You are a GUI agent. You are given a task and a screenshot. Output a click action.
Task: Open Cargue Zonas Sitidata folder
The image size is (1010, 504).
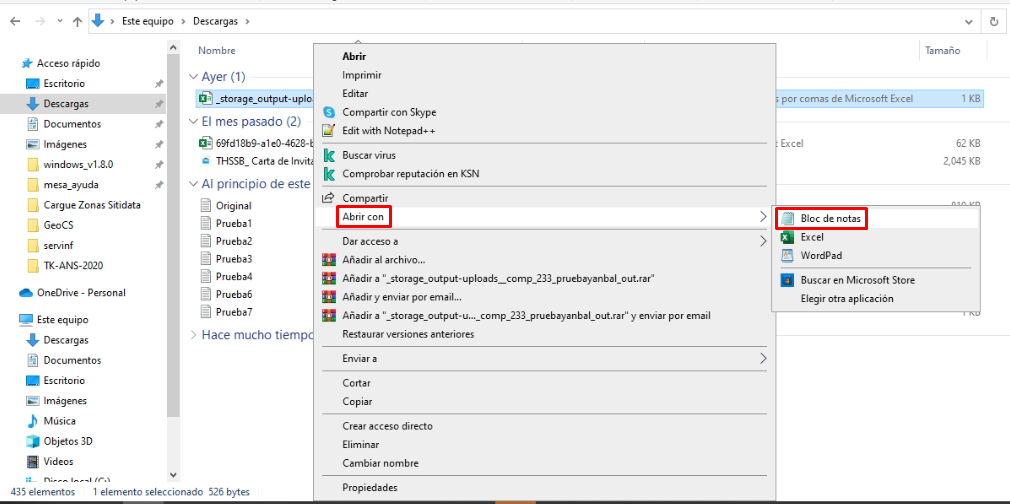click(91, 205)
